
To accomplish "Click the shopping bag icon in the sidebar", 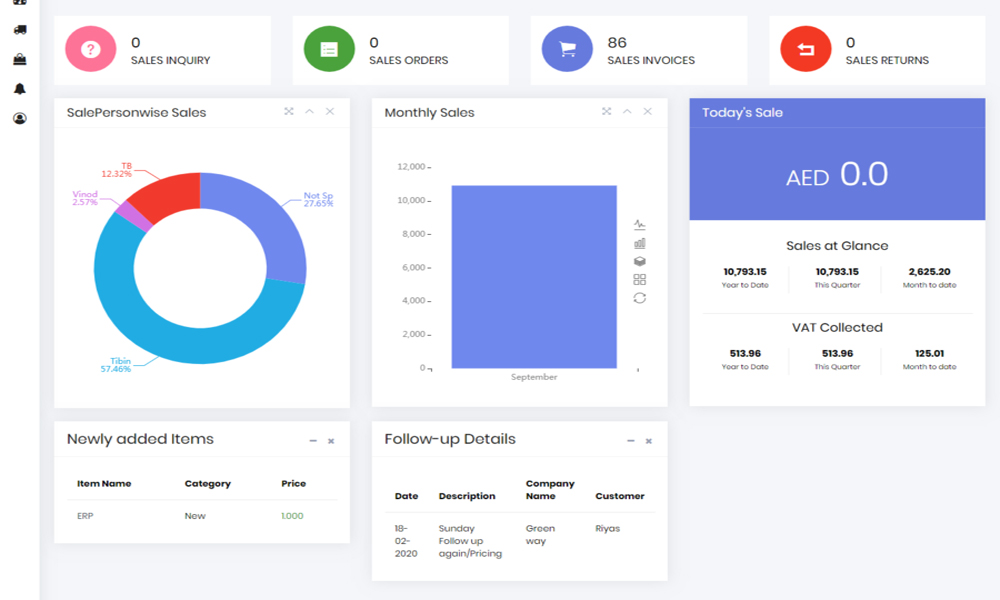I will click(20, 59).
